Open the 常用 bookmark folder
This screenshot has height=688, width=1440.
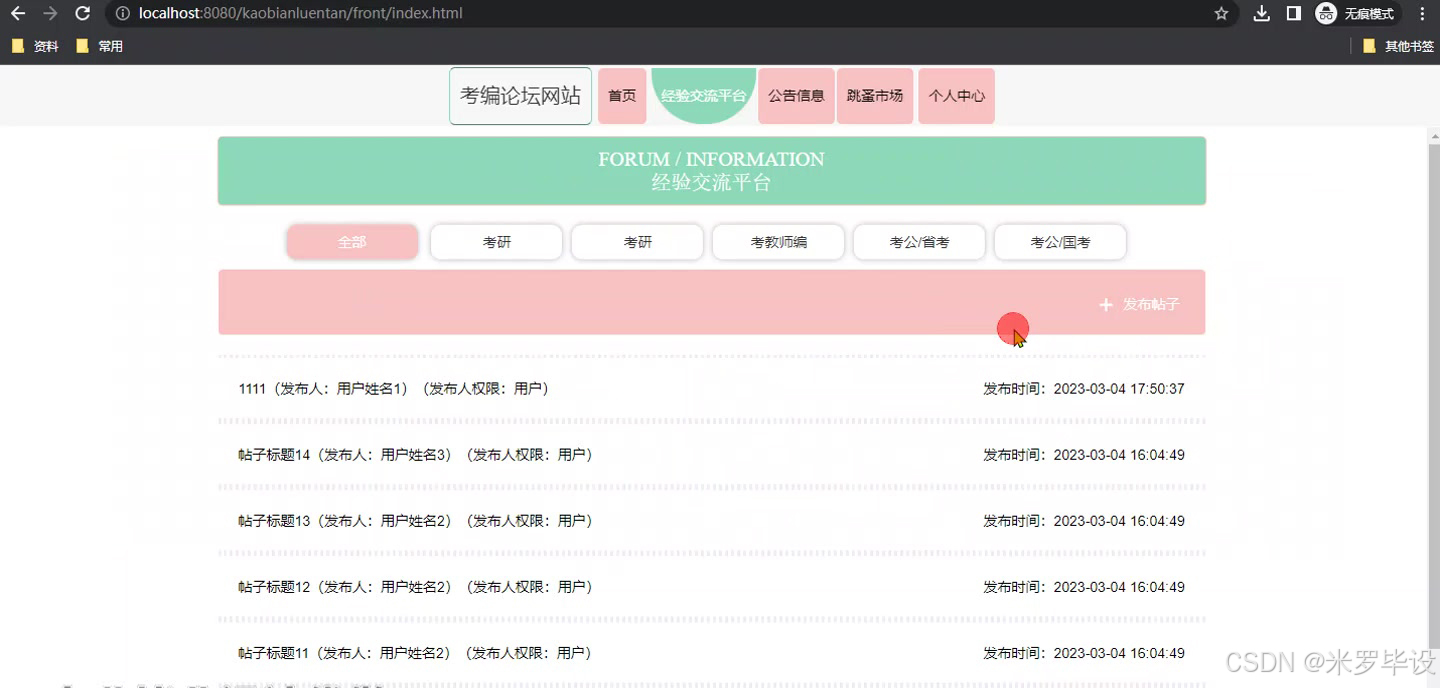[100, 46]
